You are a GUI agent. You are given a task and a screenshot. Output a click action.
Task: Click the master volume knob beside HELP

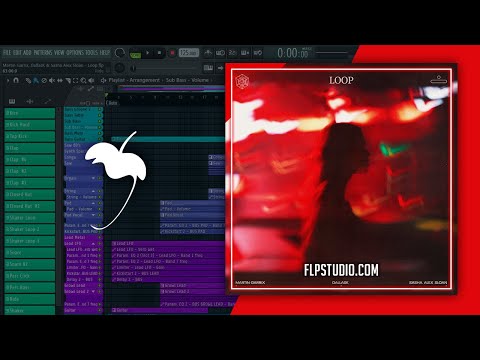(119, 53)
